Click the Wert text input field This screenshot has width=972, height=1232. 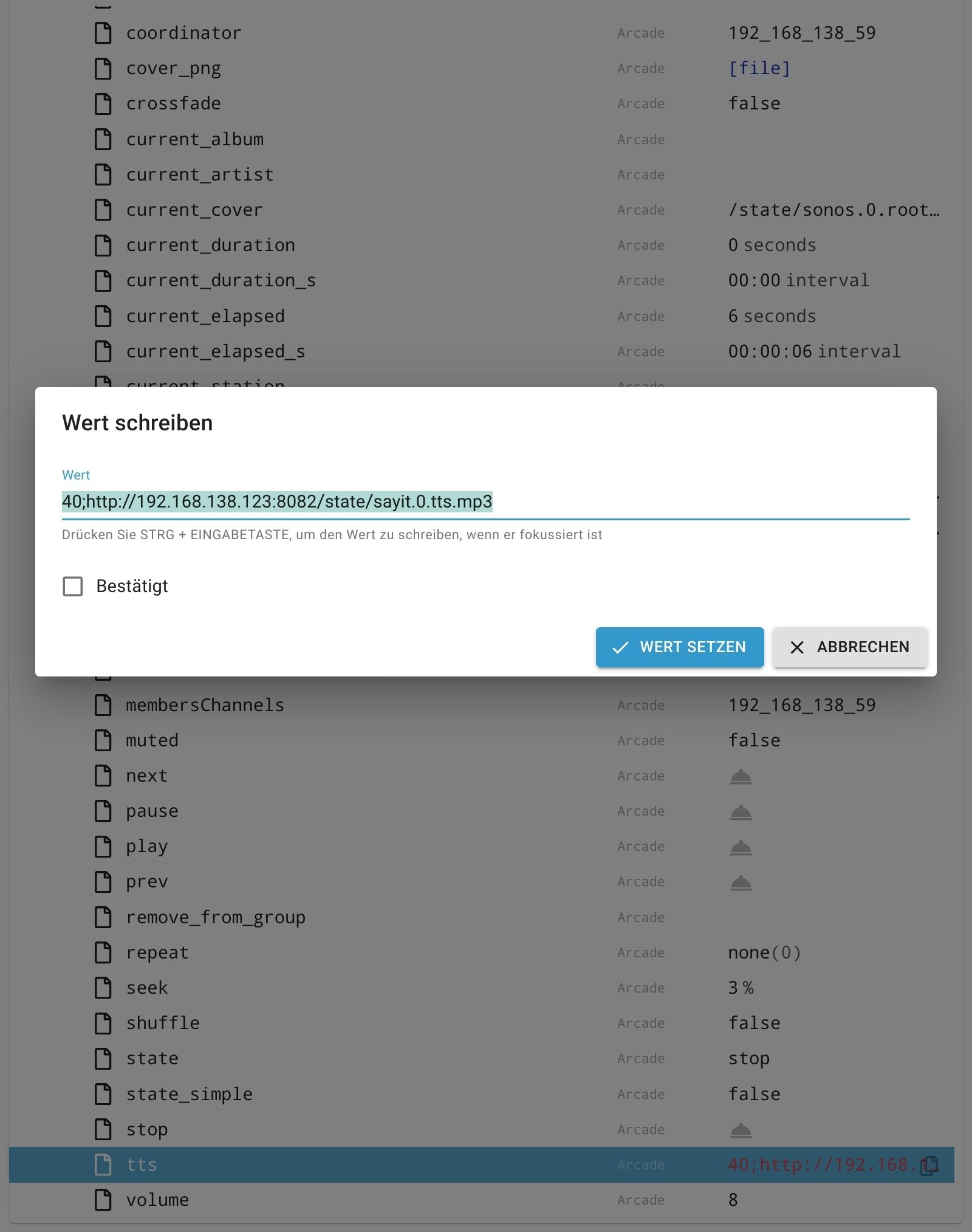(x=485, y=502)
